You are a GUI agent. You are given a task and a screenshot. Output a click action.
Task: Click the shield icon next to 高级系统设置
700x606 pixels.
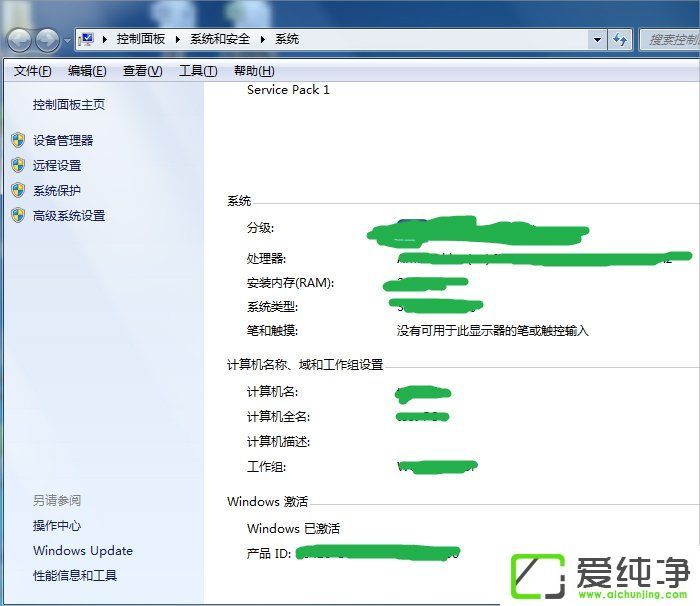[17, 215]
